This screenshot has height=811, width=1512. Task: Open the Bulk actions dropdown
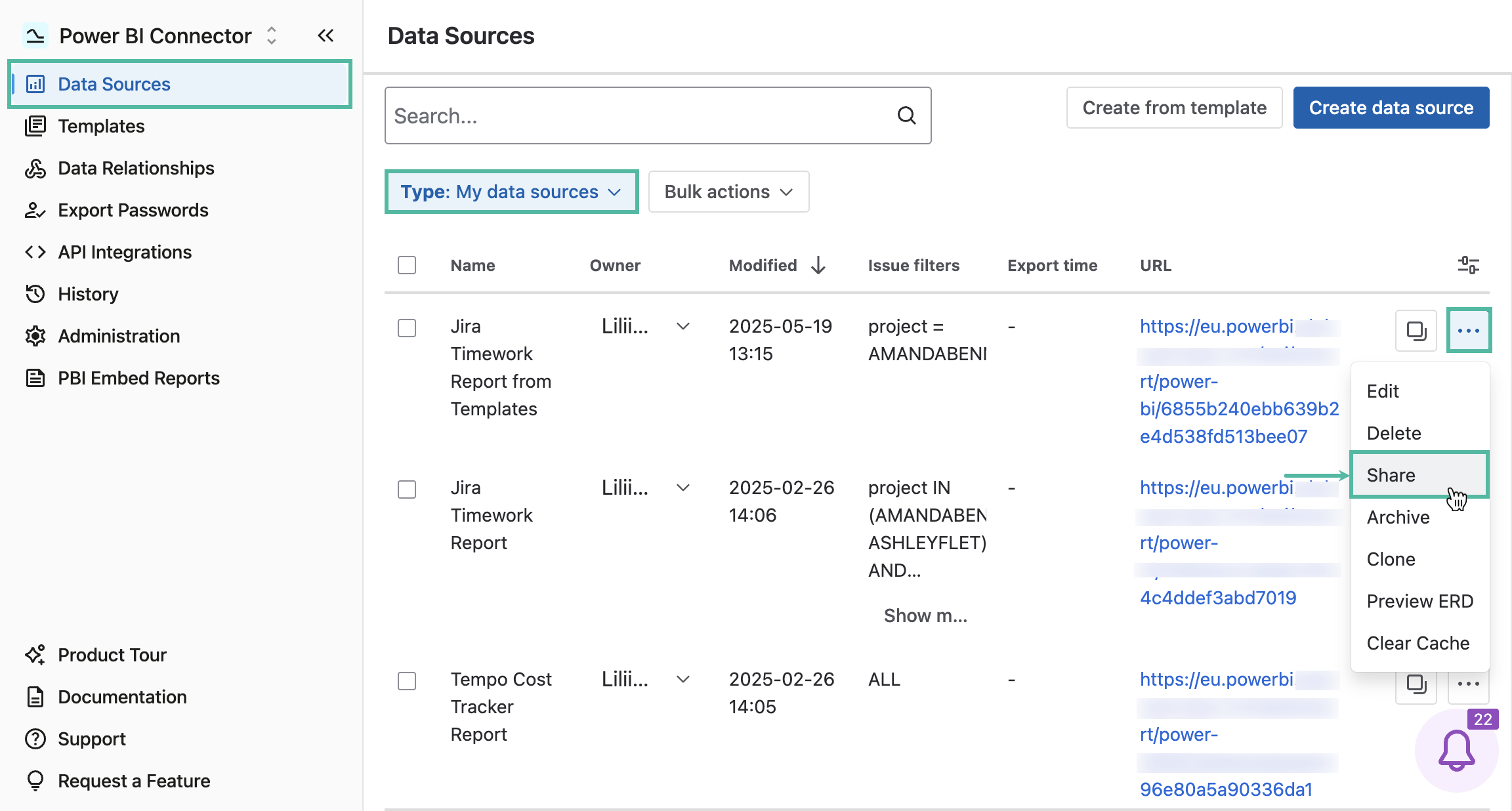728,192
